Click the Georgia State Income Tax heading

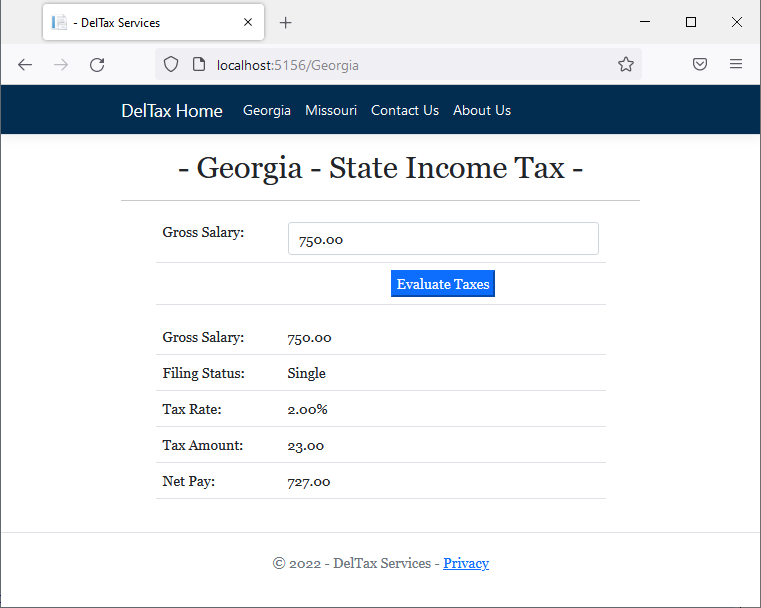(x=380, y=168)
